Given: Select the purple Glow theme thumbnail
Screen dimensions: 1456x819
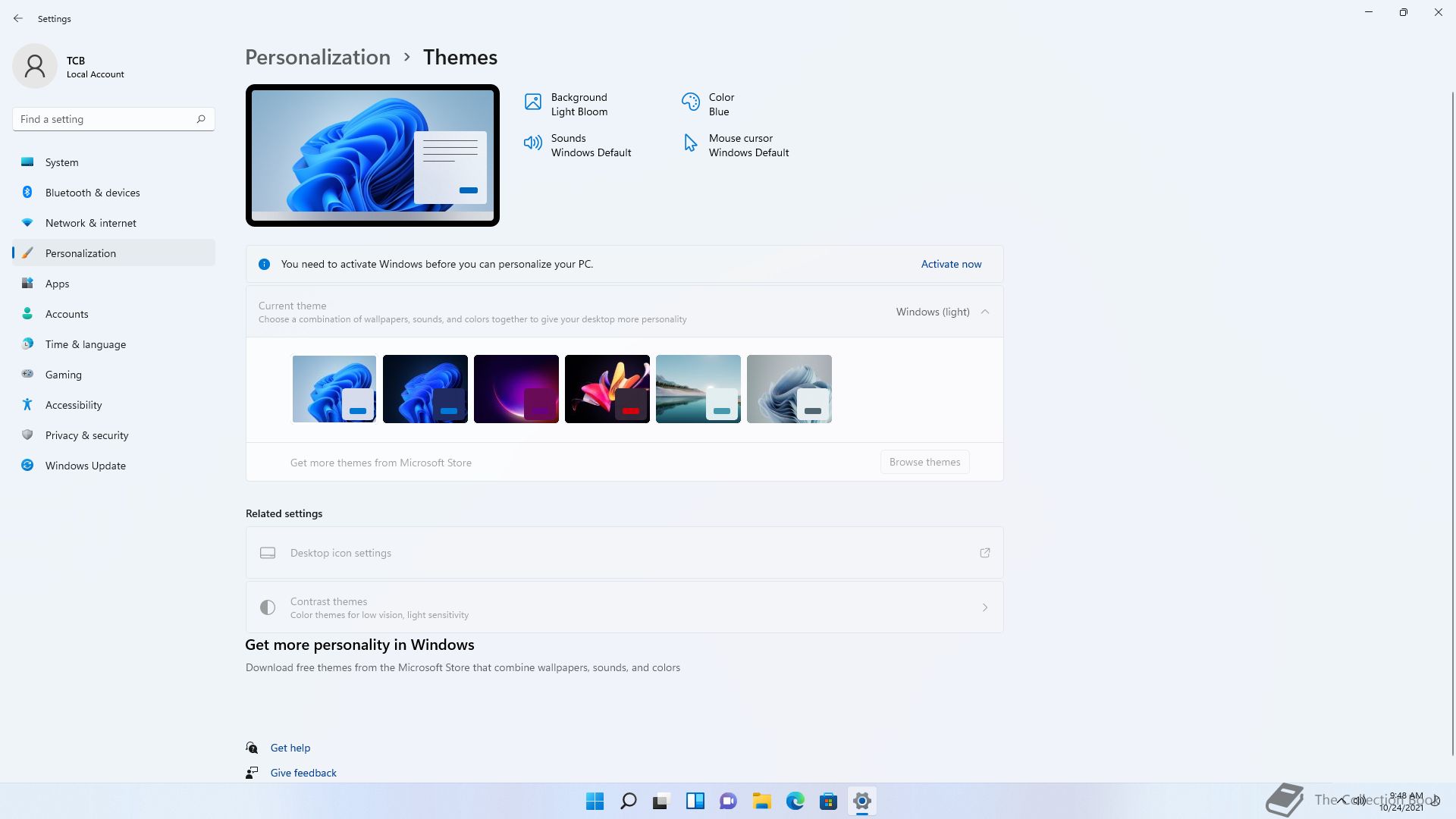Looking at the screenshot, I should 516,389.
